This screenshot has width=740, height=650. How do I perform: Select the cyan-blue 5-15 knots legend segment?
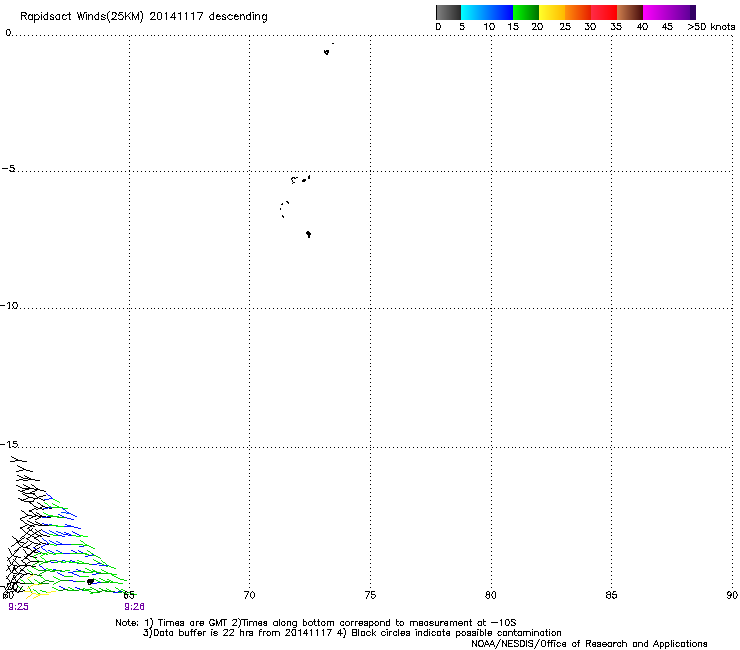click(487, 12)
